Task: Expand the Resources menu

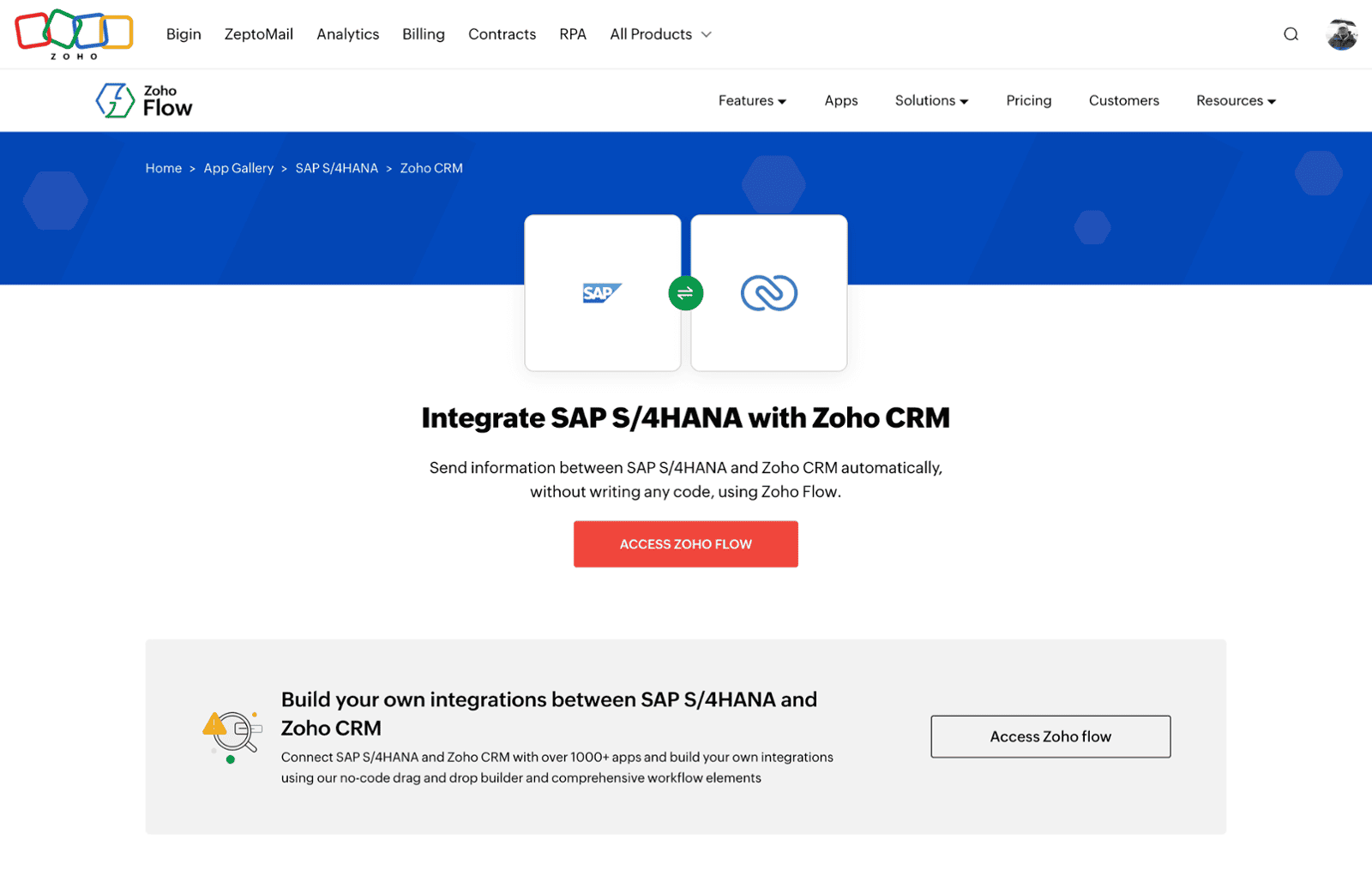Action: 1236,100
